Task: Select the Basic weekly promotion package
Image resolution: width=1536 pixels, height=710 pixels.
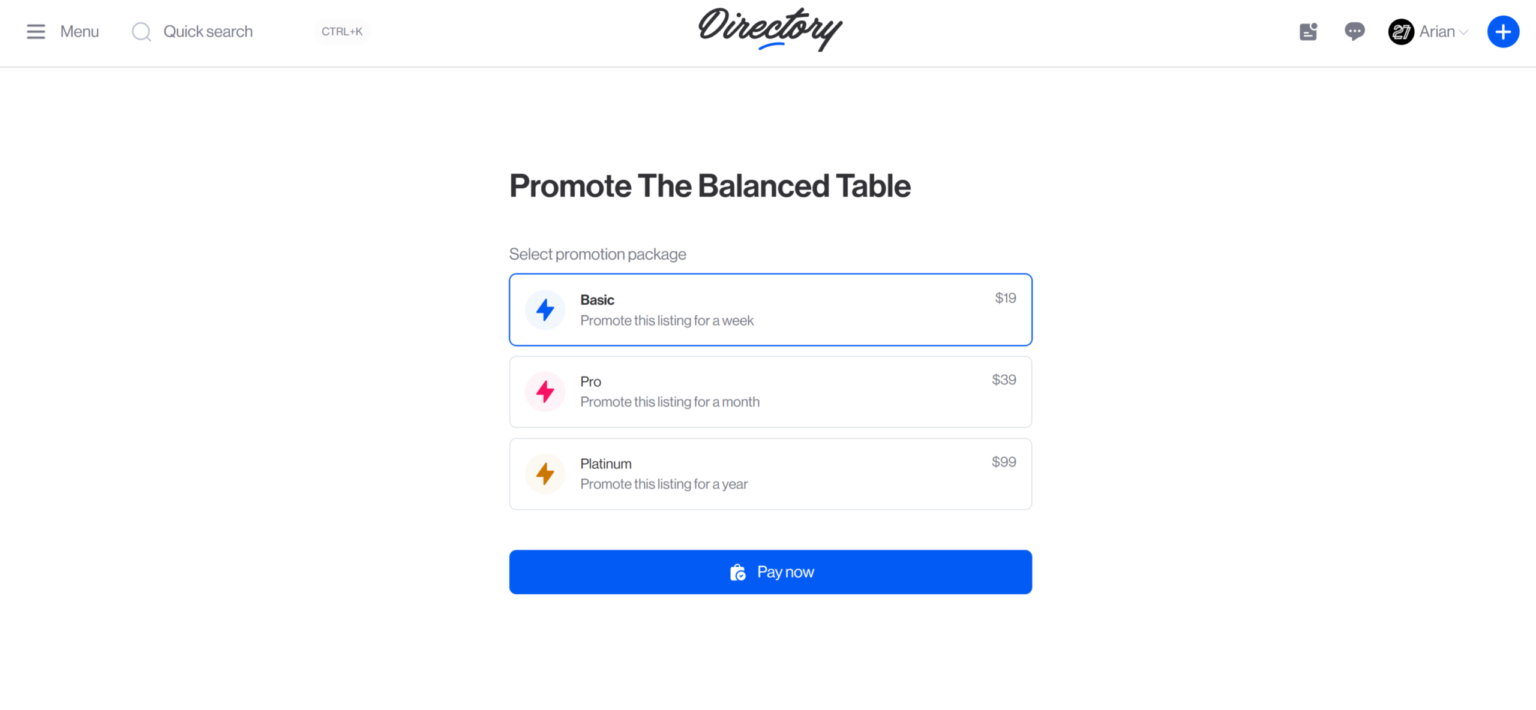Action: coord(770,310)
